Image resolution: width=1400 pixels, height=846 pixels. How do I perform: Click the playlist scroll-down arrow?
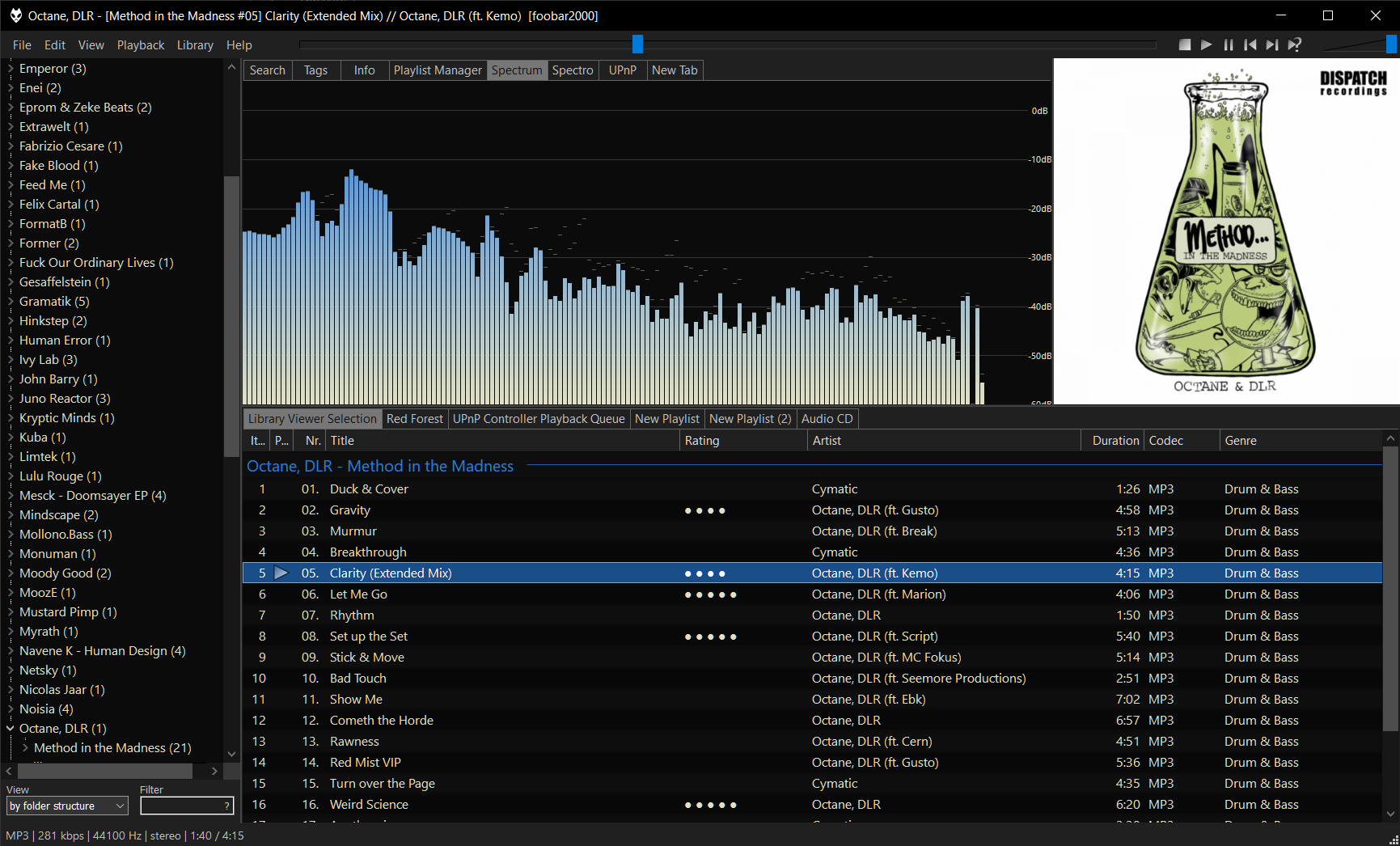pos(1391,814)
